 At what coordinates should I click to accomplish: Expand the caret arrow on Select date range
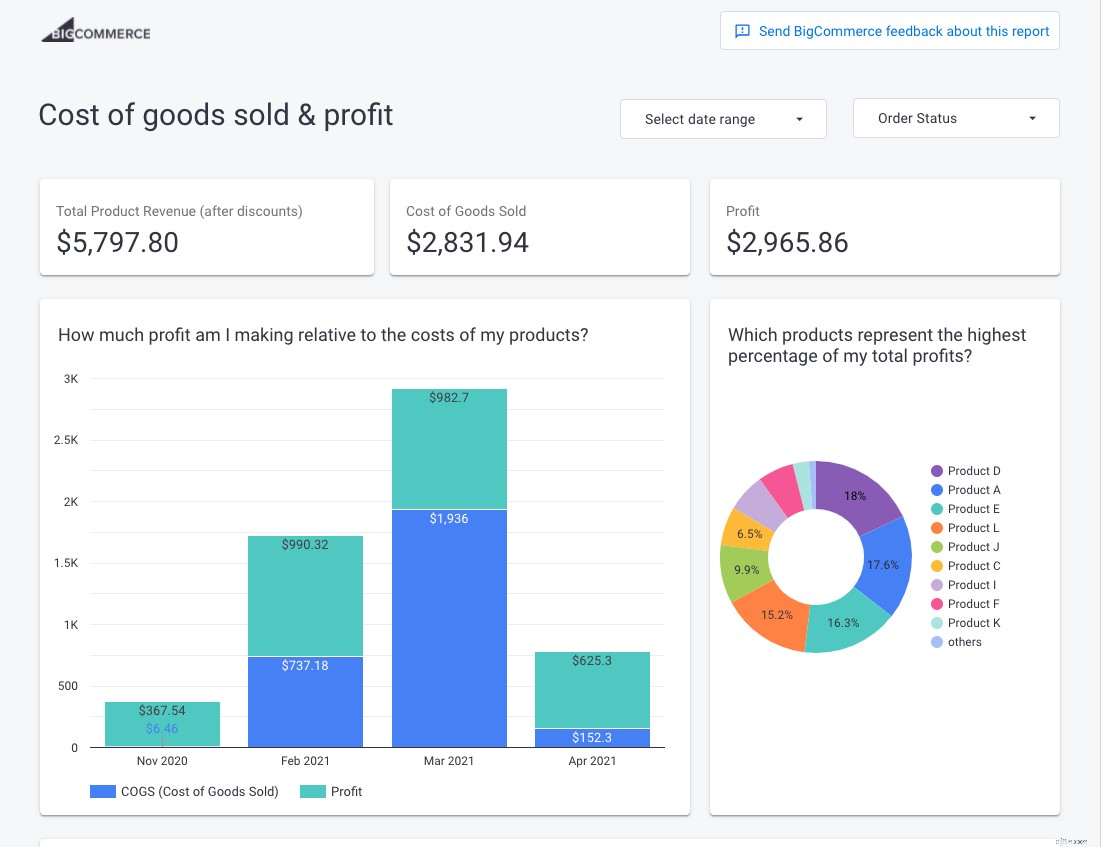798,118
